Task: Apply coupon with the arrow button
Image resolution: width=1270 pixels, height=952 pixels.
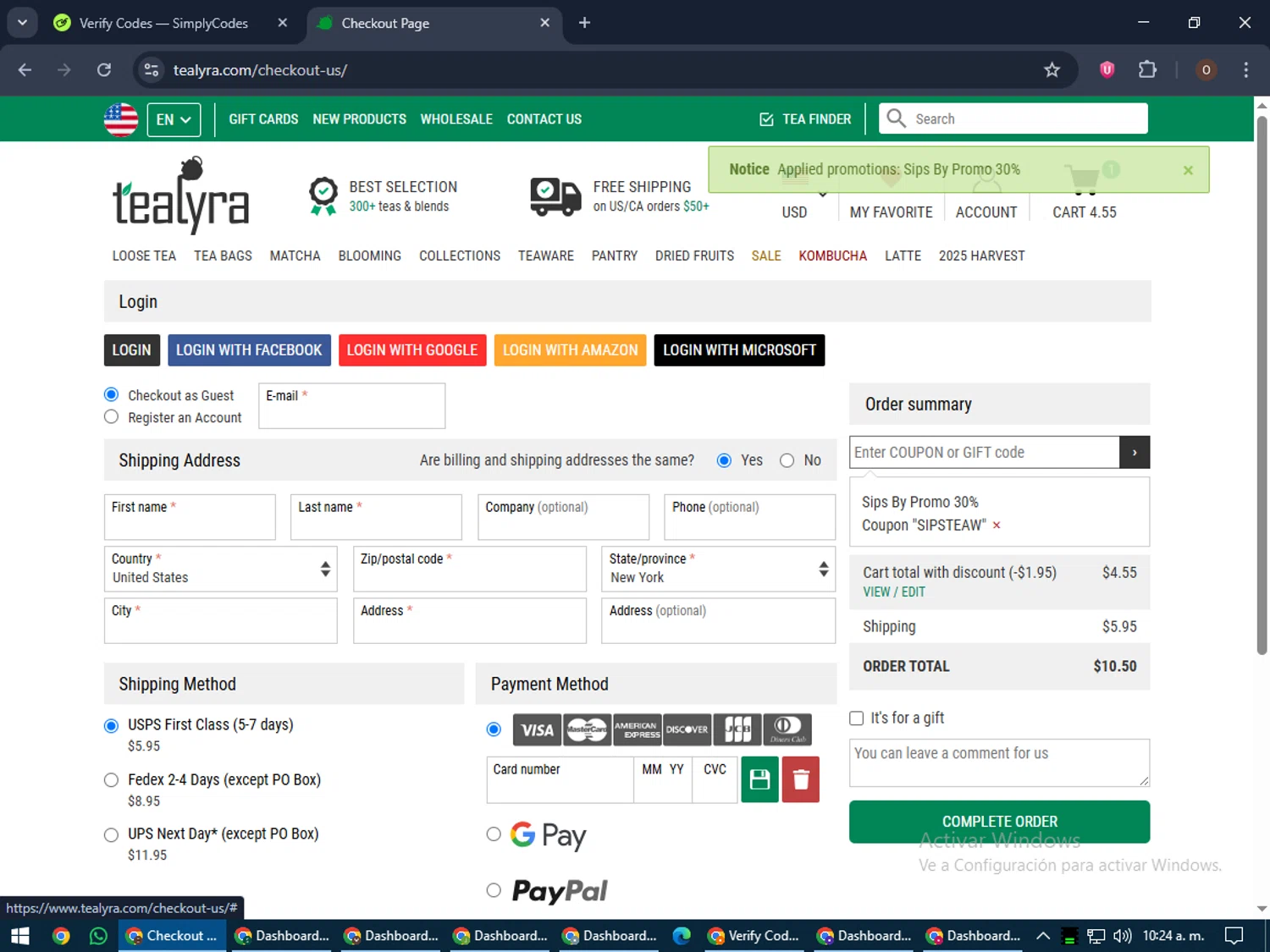Action: tap(1135, 453)
